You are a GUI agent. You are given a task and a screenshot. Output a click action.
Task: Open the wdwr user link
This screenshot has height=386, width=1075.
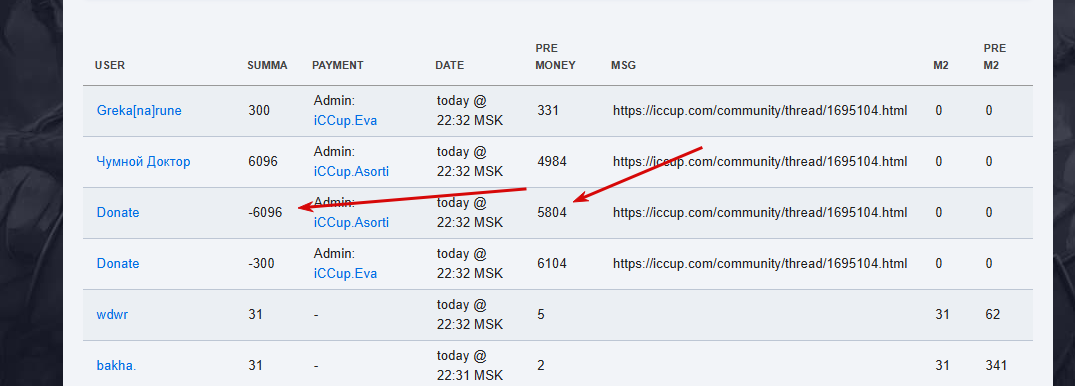[x=110, y=314]
